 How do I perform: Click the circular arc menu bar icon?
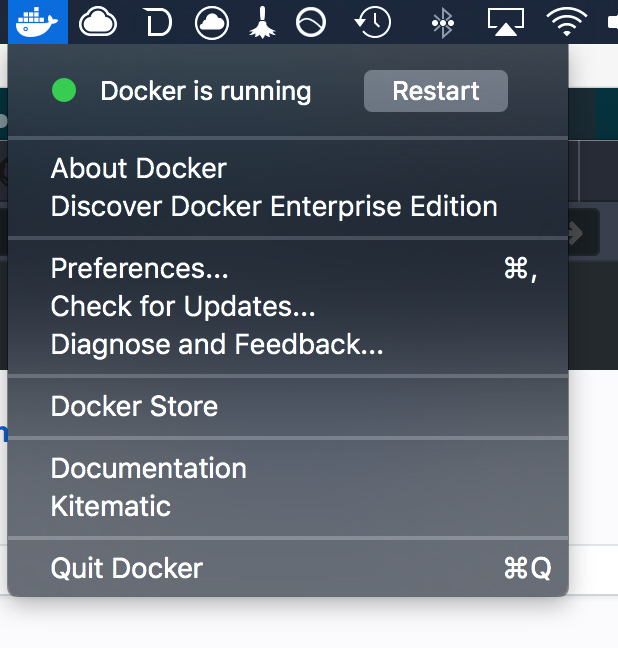point(311,22)
